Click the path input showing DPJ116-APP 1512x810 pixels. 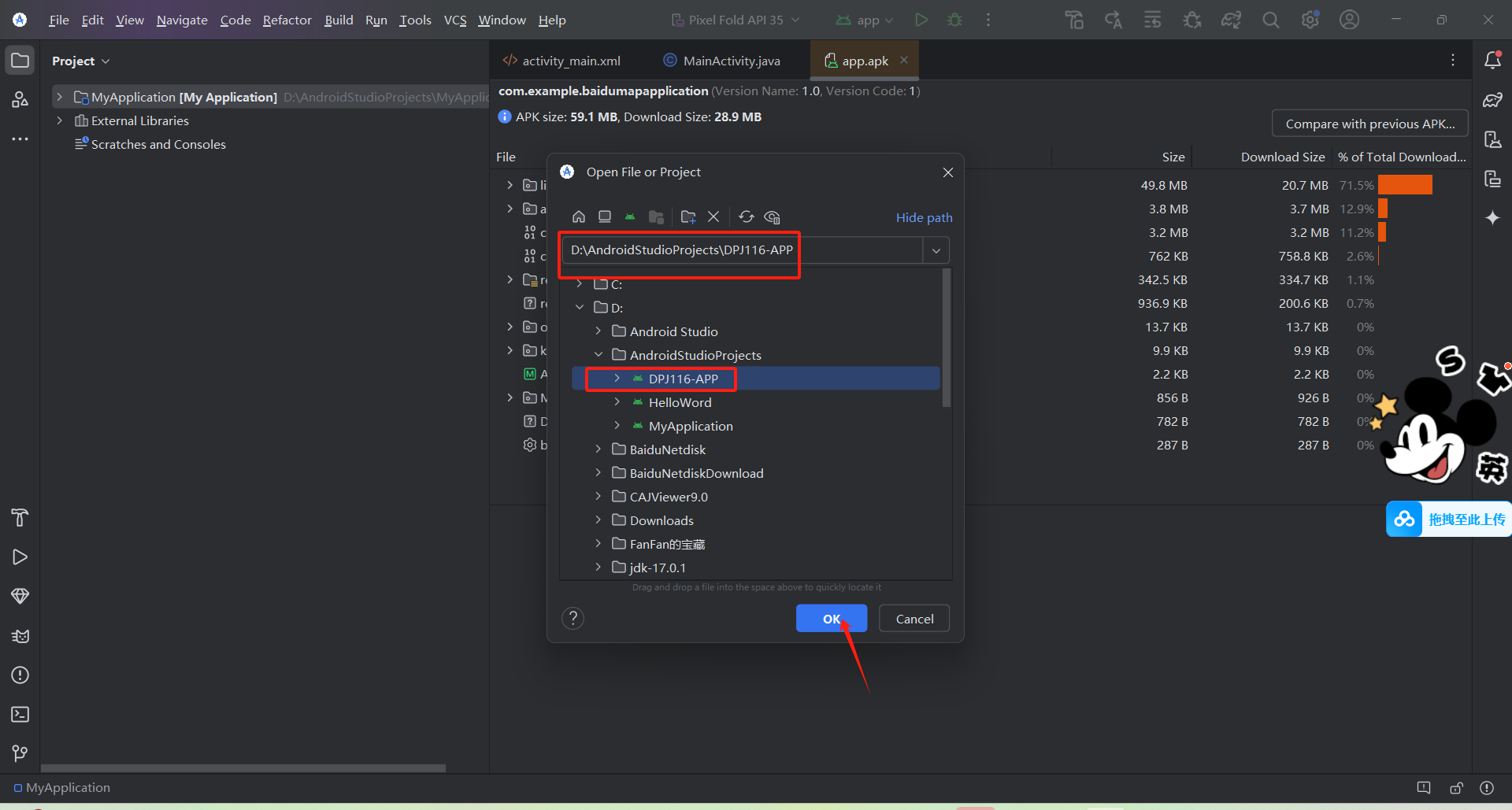pos(680,250)
